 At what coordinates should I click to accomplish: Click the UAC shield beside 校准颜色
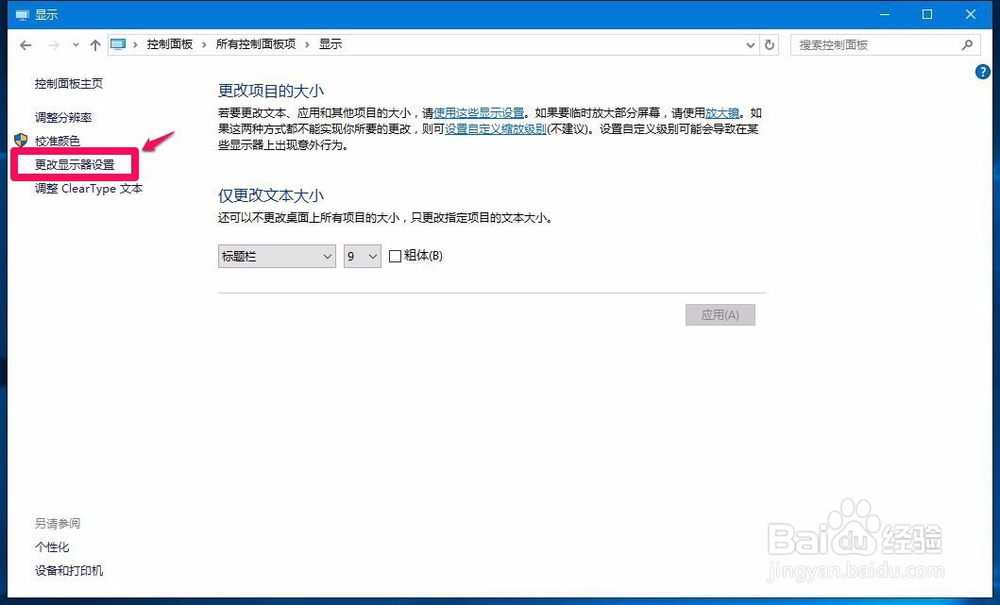tap(18, 140)
